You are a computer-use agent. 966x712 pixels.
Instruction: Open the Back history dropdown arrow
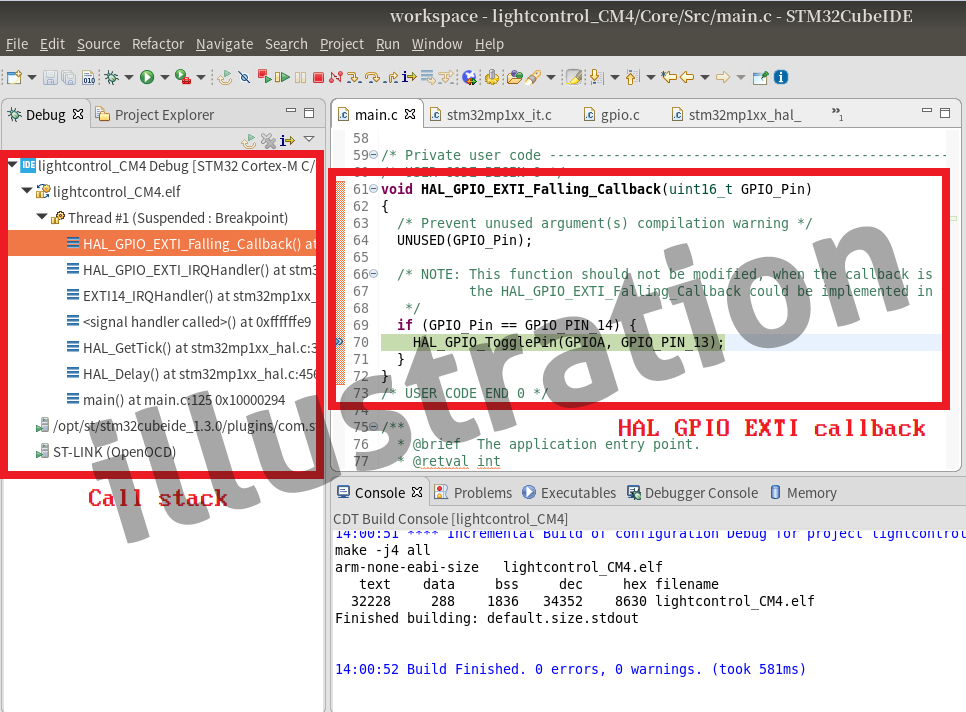[x=705, y=77]
